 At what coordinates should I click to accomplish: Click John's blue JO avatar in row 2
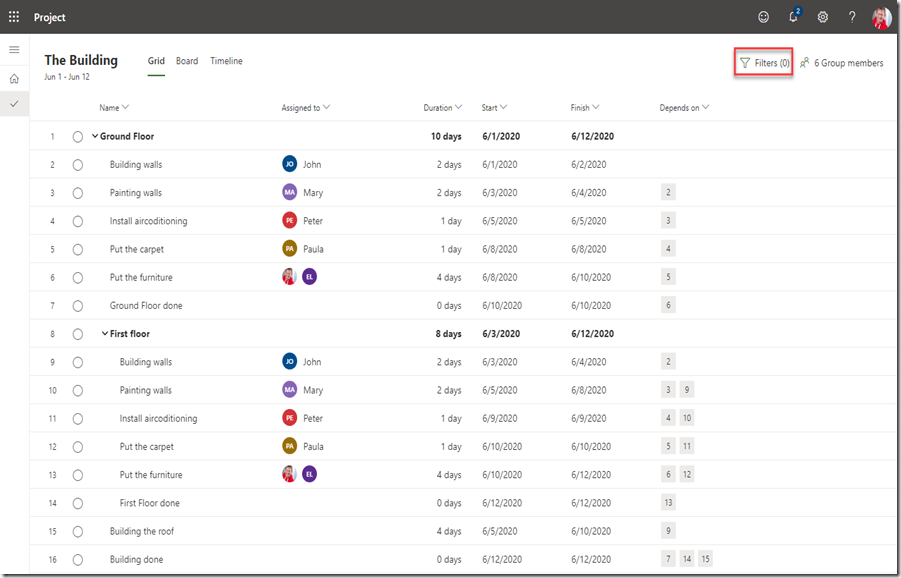click(289, 165)
